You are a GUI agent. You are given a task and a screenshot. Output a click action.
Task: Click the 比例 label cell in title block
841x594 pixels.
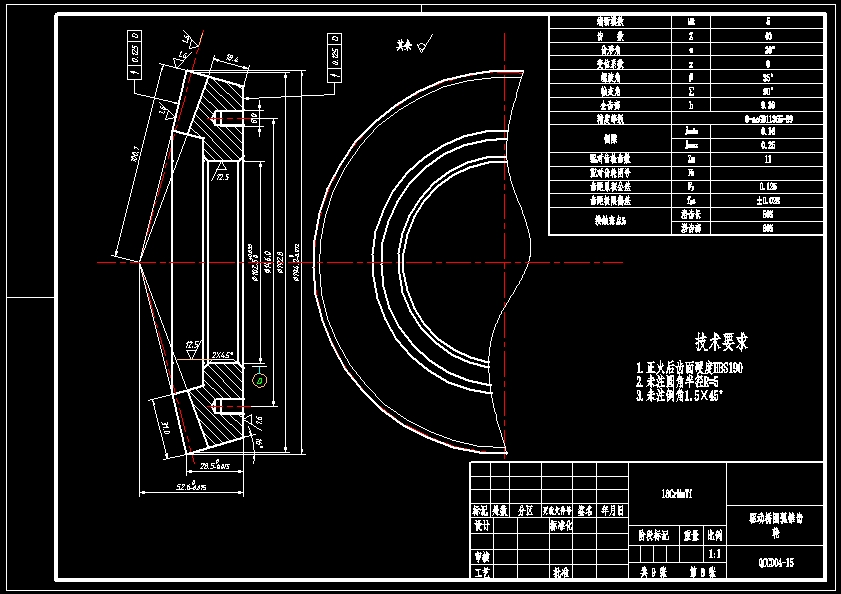(714, 535)
